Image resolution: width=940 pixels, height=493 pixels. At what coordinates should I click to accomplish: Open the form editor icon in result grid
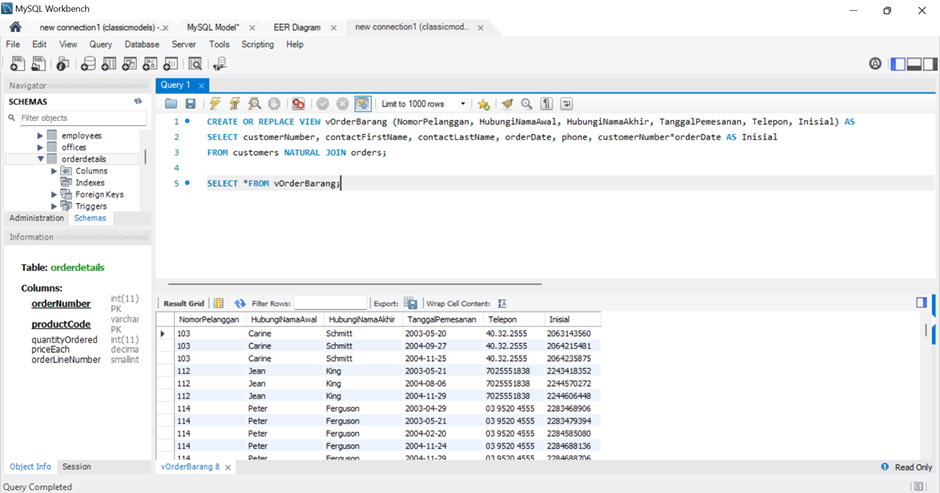(x=219, y=303)
